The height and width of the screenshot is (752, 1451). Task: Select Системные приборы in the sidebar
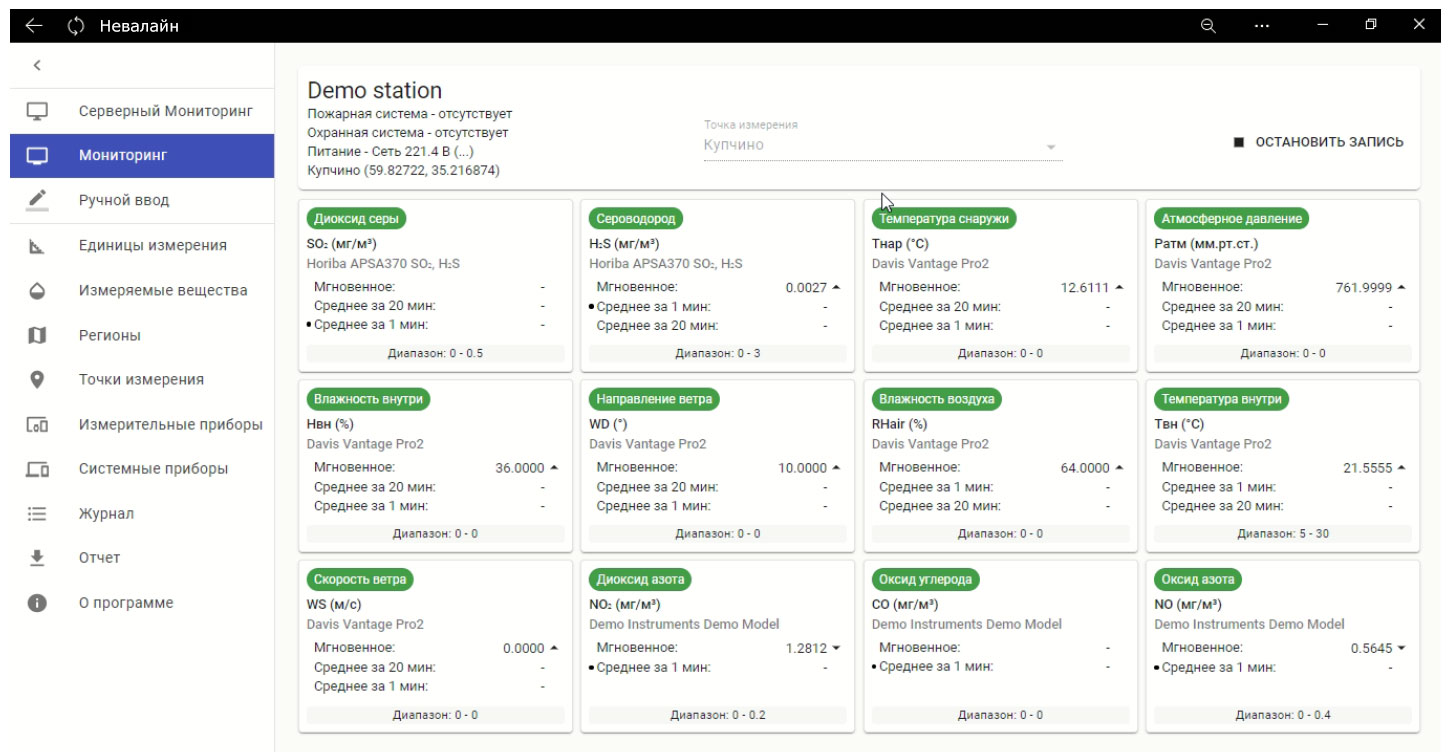pyautogui.click(x=153, y=469)
